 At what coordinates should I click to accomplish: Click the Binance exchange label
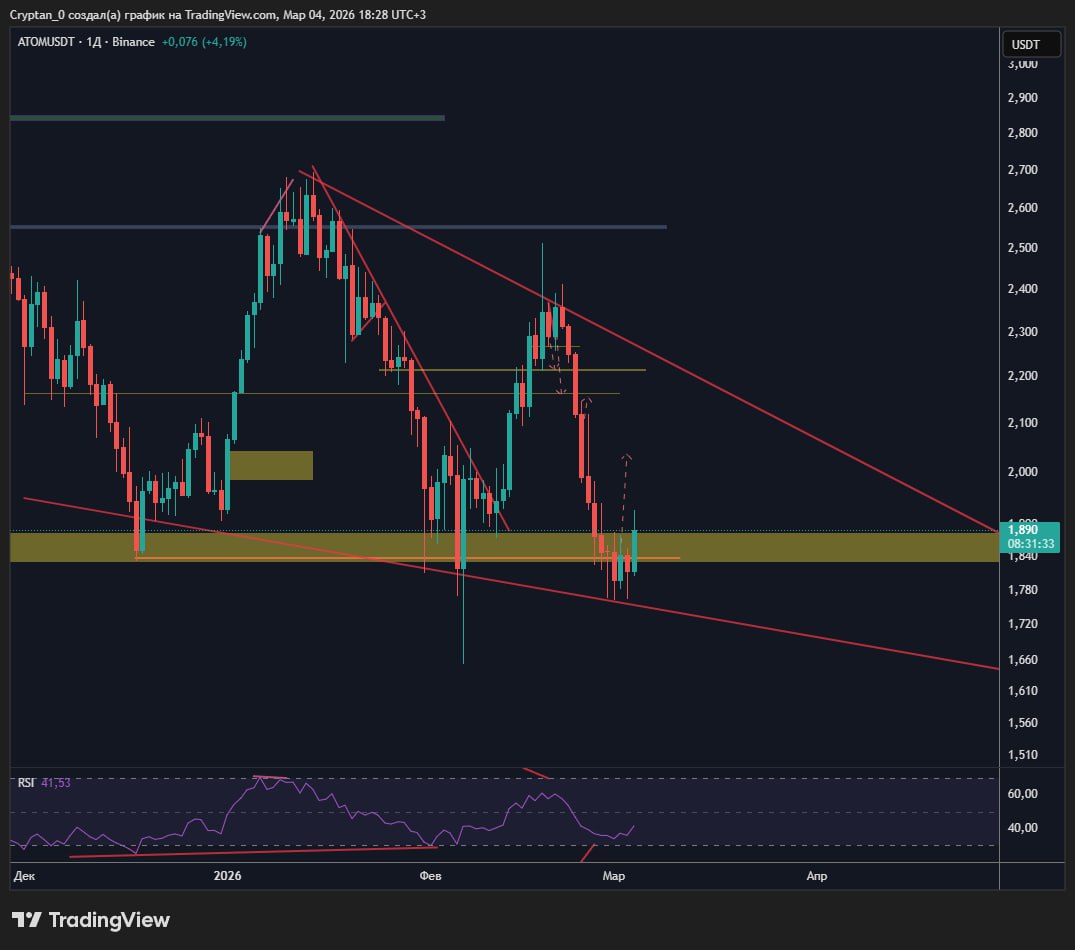click(134, 42)
